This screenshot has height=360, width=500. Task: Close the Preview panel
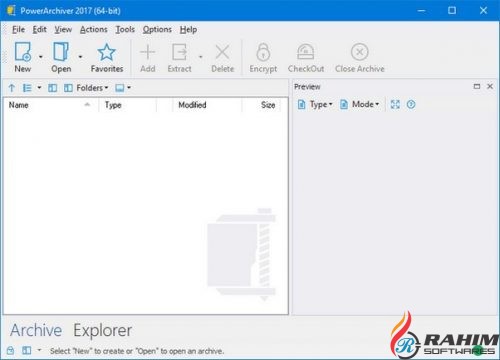(490, 87)
